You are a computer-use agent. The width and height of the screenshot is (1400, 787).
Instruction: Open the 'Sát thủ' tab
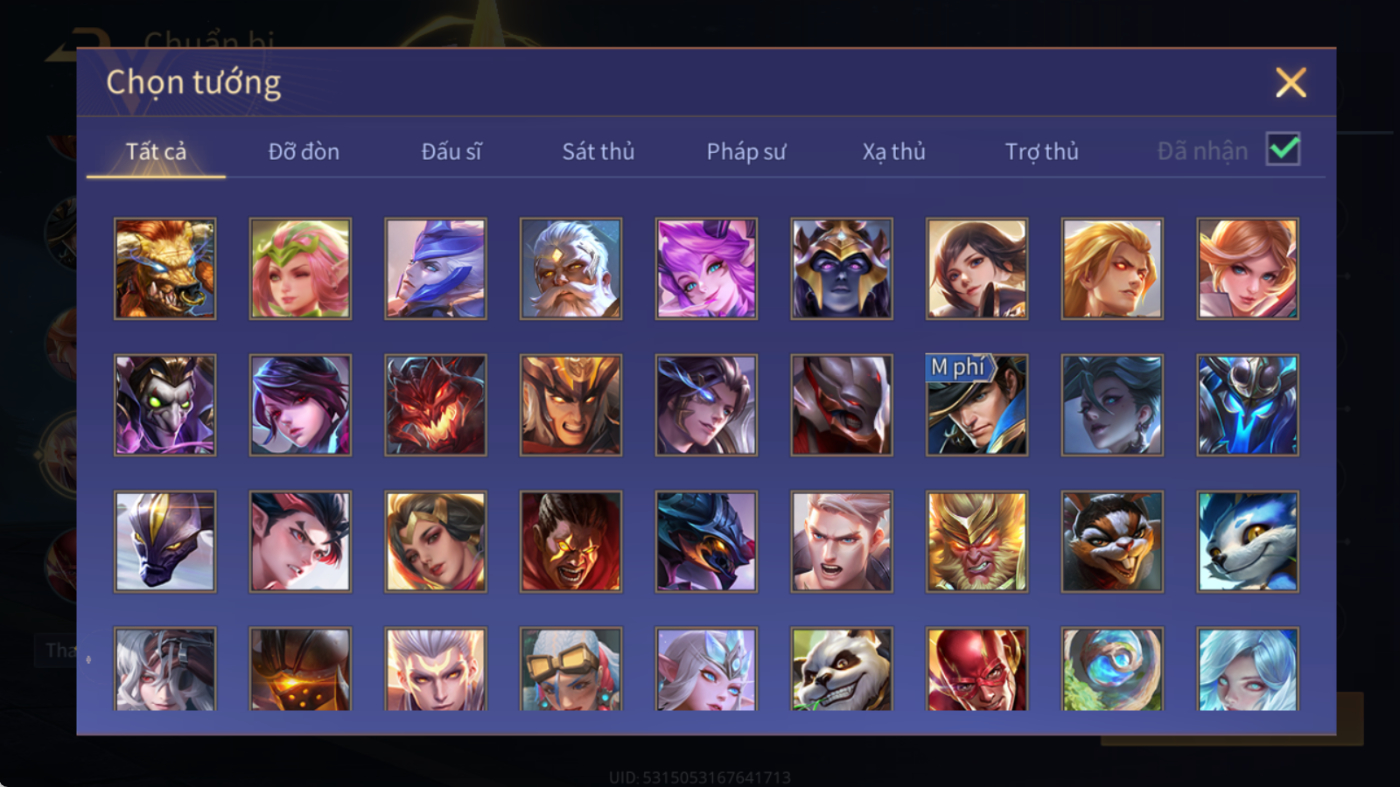click(x=598, y=152)
